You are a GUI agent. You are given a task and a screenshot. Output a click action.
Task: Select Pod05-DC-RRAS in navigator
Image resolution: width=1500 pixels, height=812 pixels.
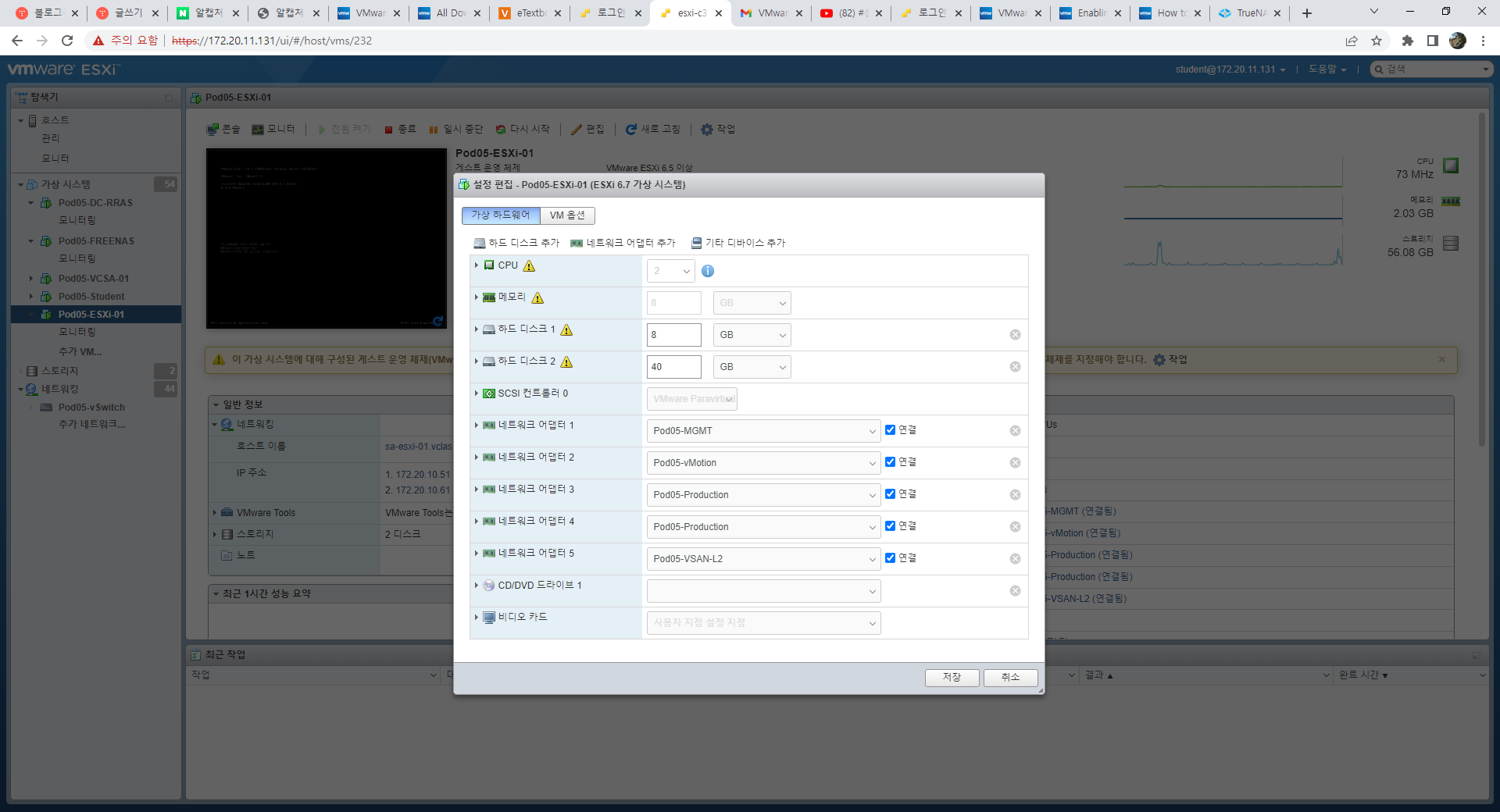(x=95, y=203)
